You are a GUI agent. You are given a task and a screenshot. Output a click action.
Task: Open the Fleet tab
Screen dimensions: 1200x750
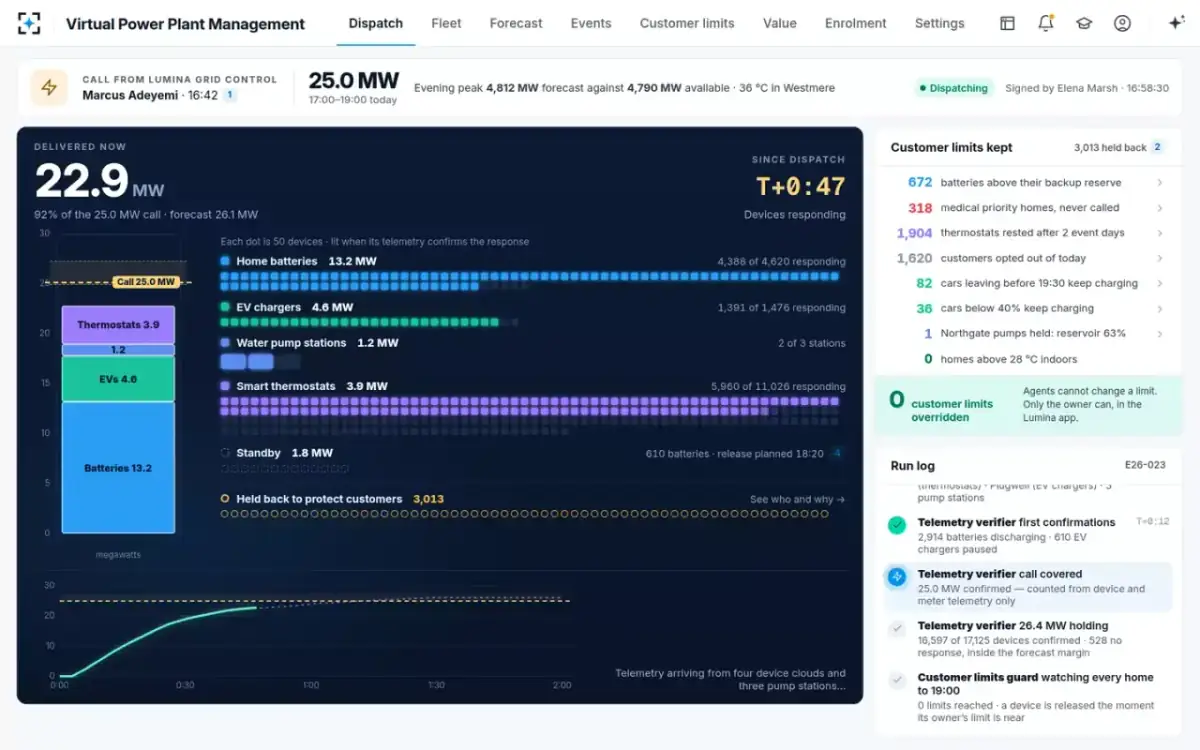click(x=446, y=23)
